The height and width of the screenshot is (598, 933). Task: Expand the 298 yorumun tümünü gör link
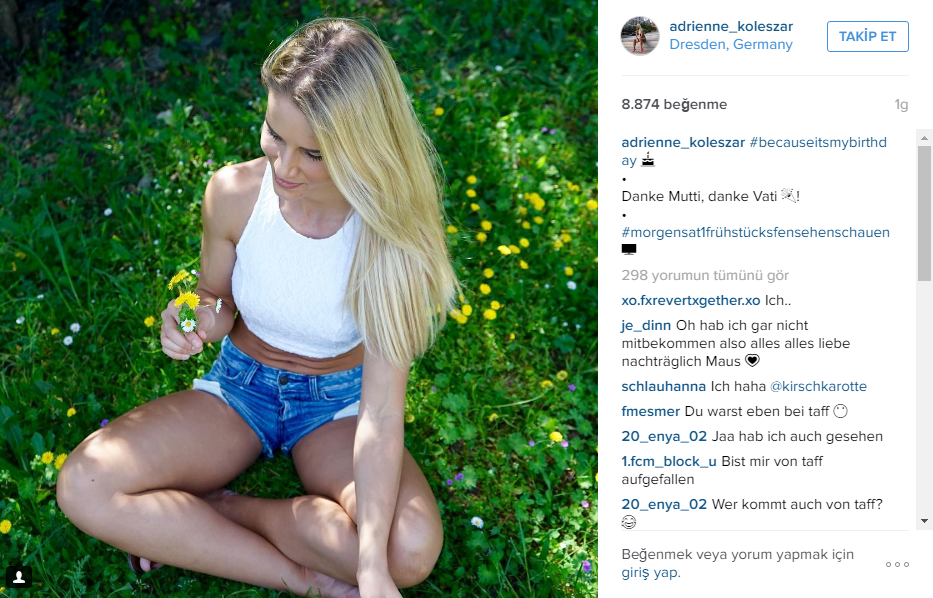pyautogui.click(x=705, y=275)
